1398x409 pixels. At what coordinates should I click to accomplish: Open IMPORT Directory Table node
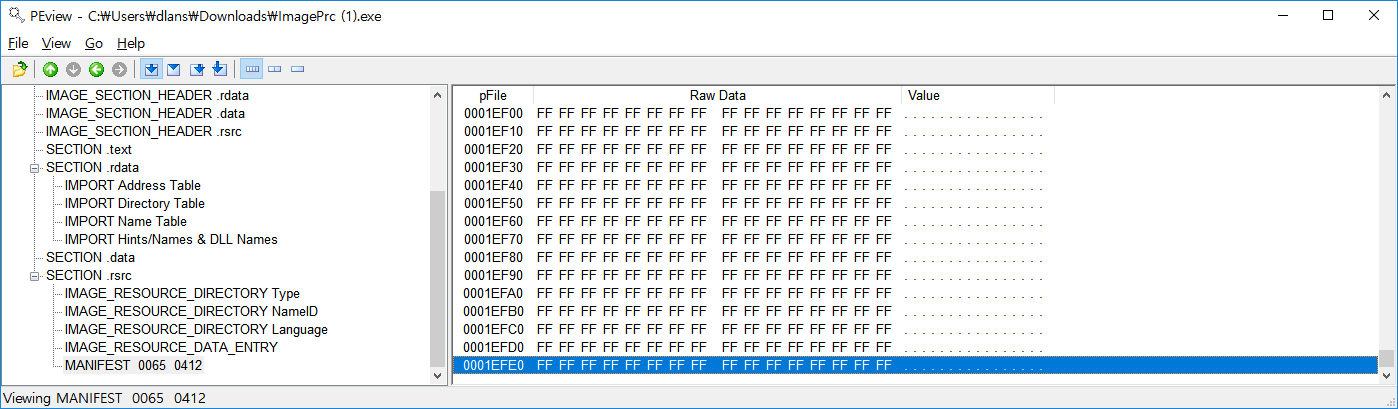click(135, 203)
